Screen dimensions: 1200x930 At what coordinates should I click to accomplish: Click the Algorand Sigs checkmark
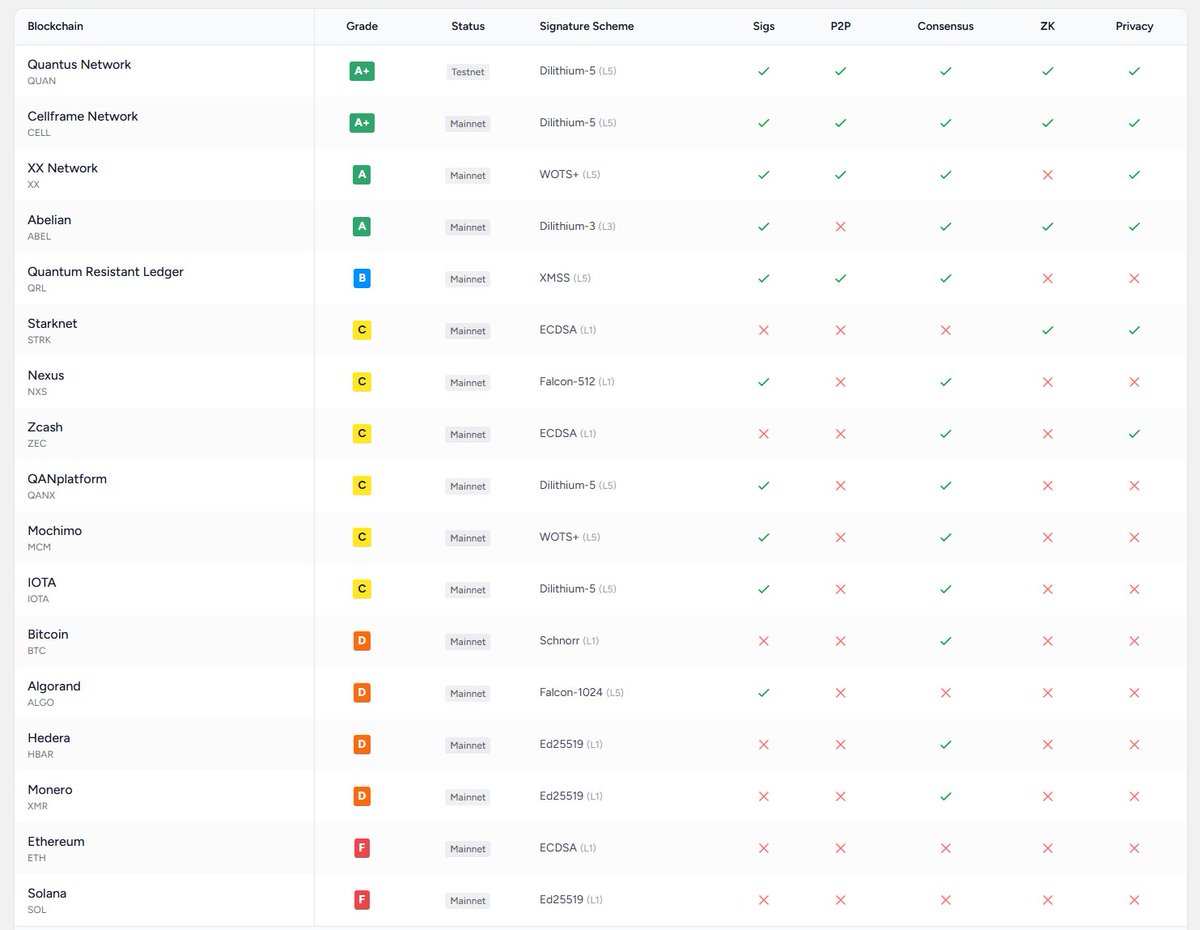coord(764,693)
